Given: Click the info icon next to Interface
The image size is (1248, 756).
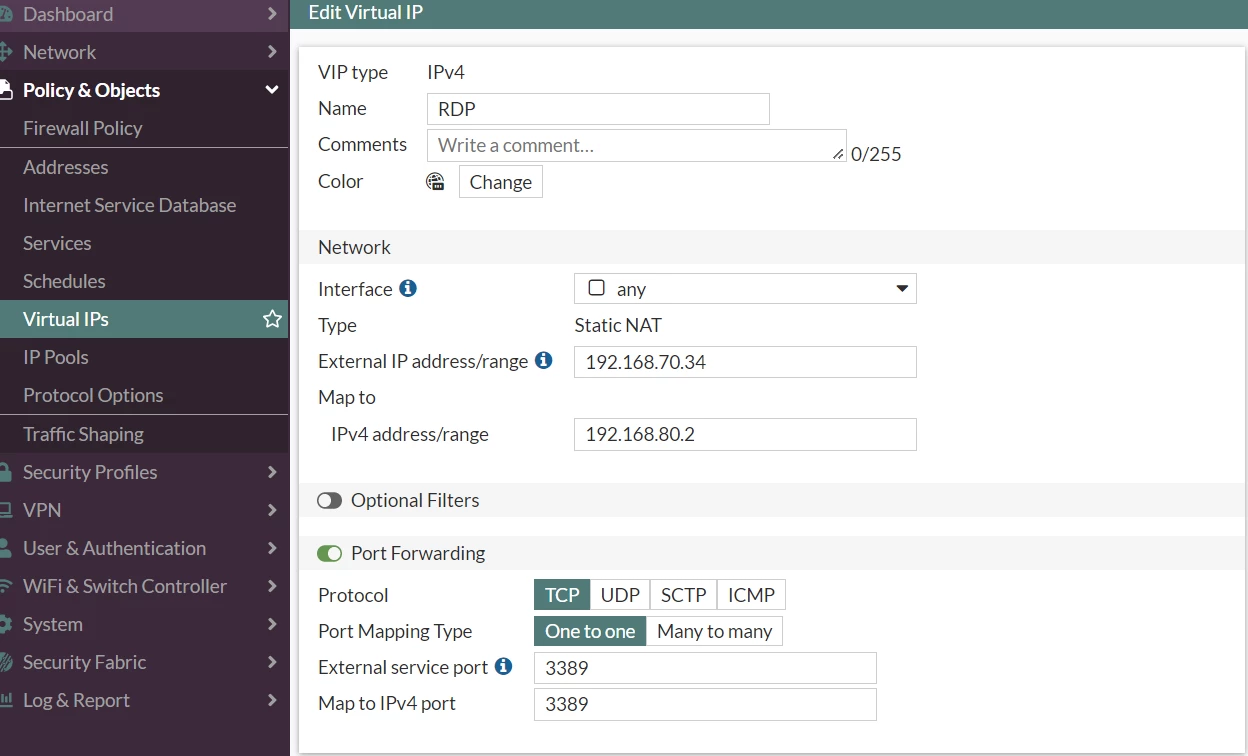Looking at the screenshot, I should 408,288.
